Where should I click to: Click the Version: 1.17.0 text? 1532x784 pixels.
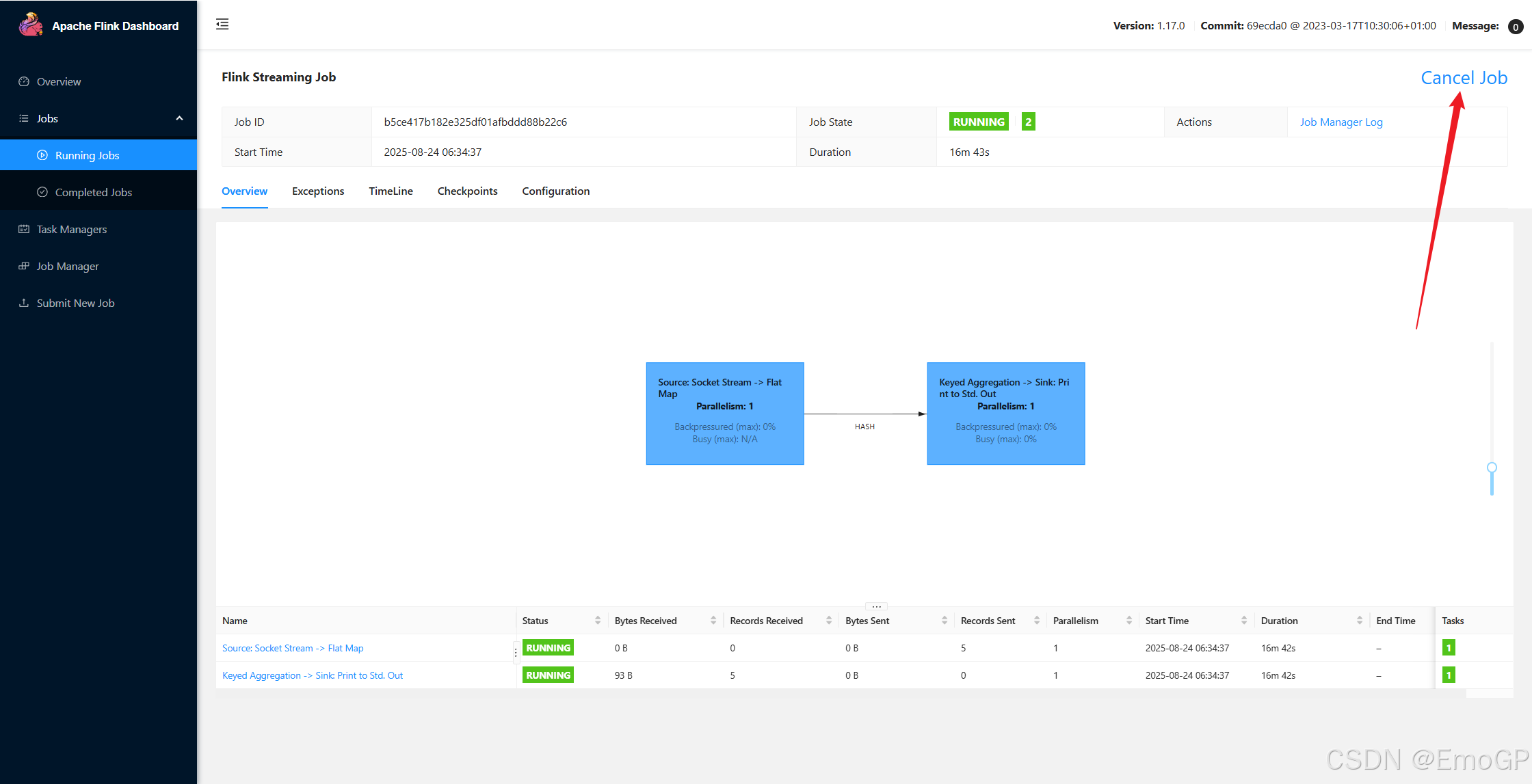tap(1148, 26)
